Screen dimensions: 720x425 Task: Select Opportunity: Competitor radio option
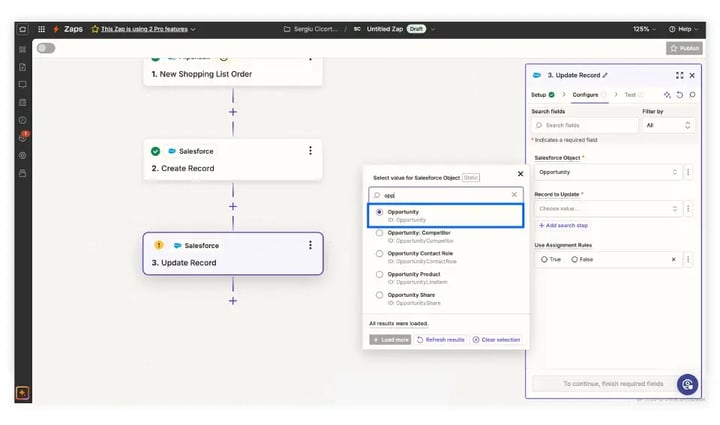(x=379, y=233)
